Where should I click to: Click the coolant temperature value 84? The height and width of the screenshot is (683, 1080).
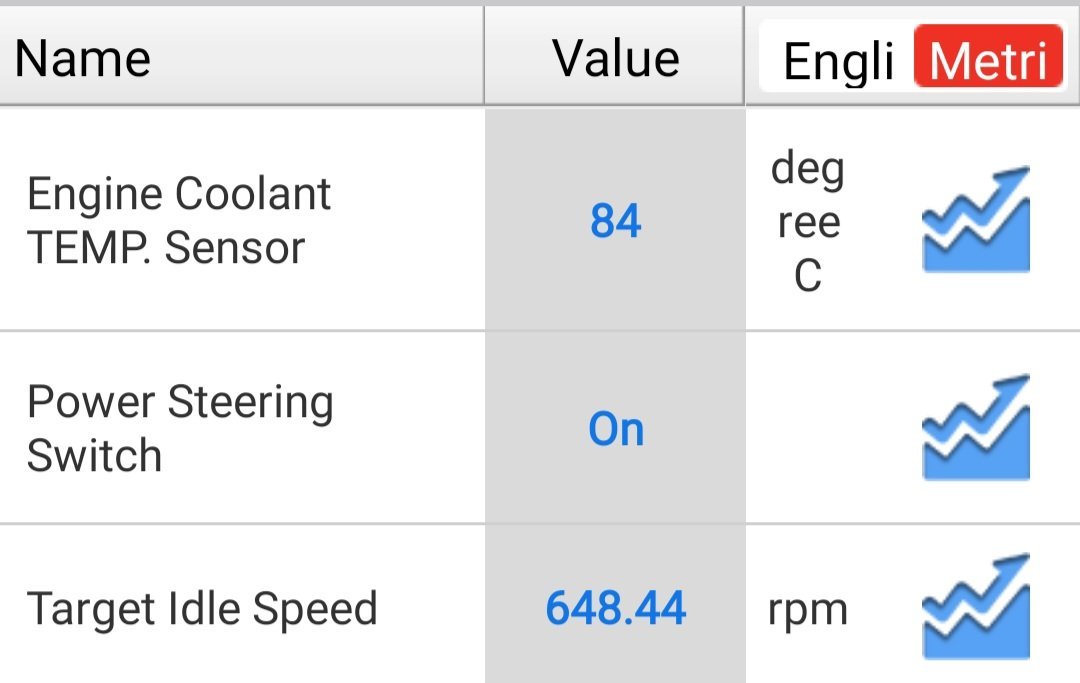[616, 221]
